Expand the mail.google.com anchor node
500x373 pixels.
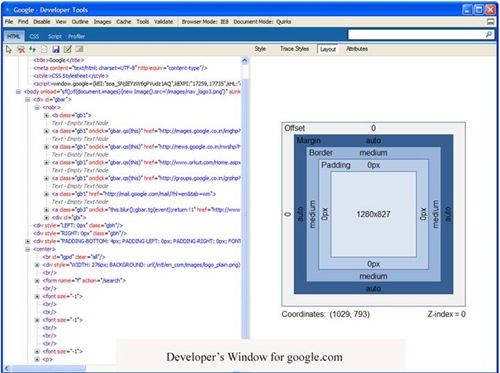click(47, 194)
